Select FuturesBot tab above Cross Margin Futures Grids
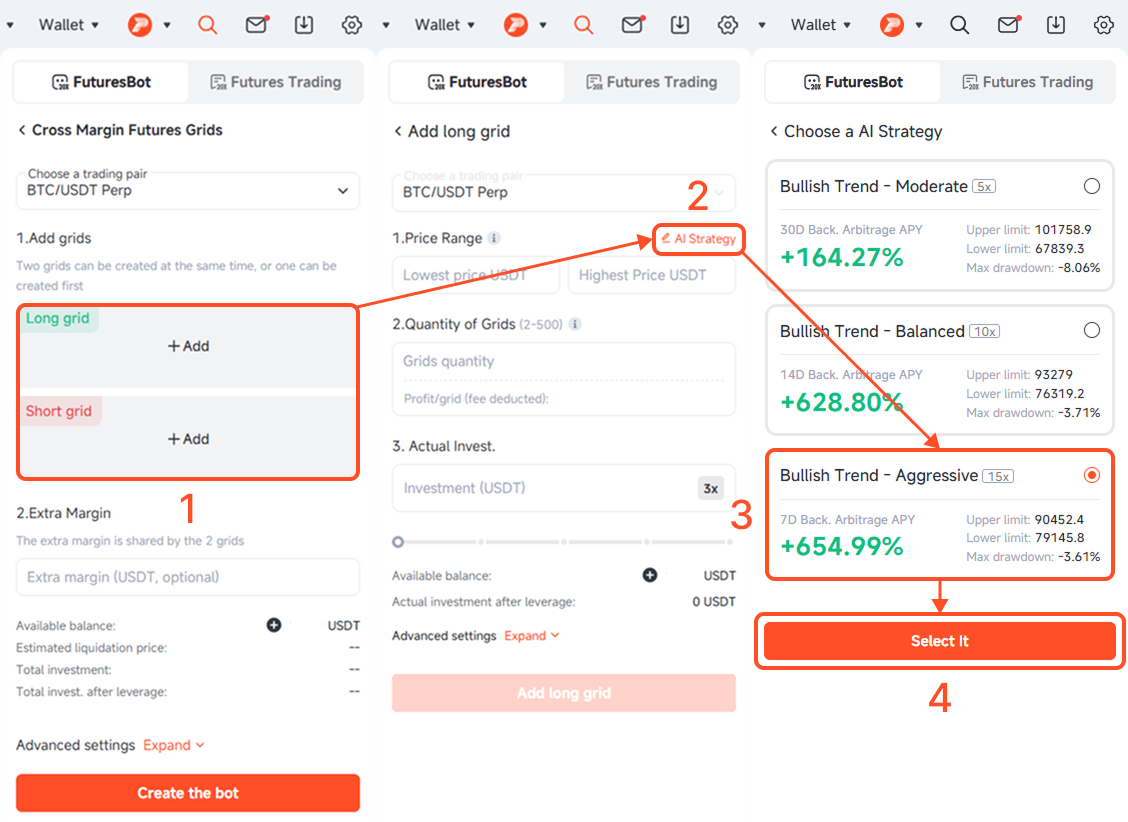 (101, 82)
